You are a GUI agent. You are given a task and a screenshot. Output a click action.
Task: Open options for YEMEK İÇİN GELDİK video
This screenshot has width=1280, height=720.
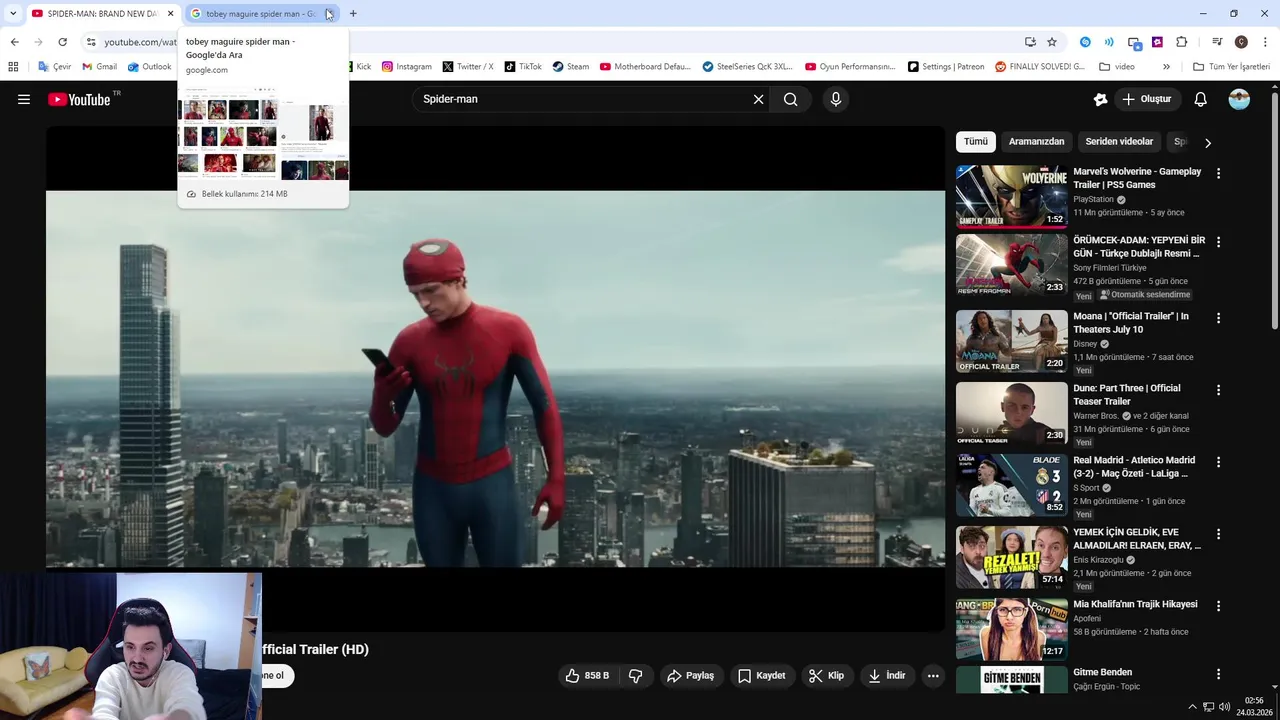[x=1218, y=534]
